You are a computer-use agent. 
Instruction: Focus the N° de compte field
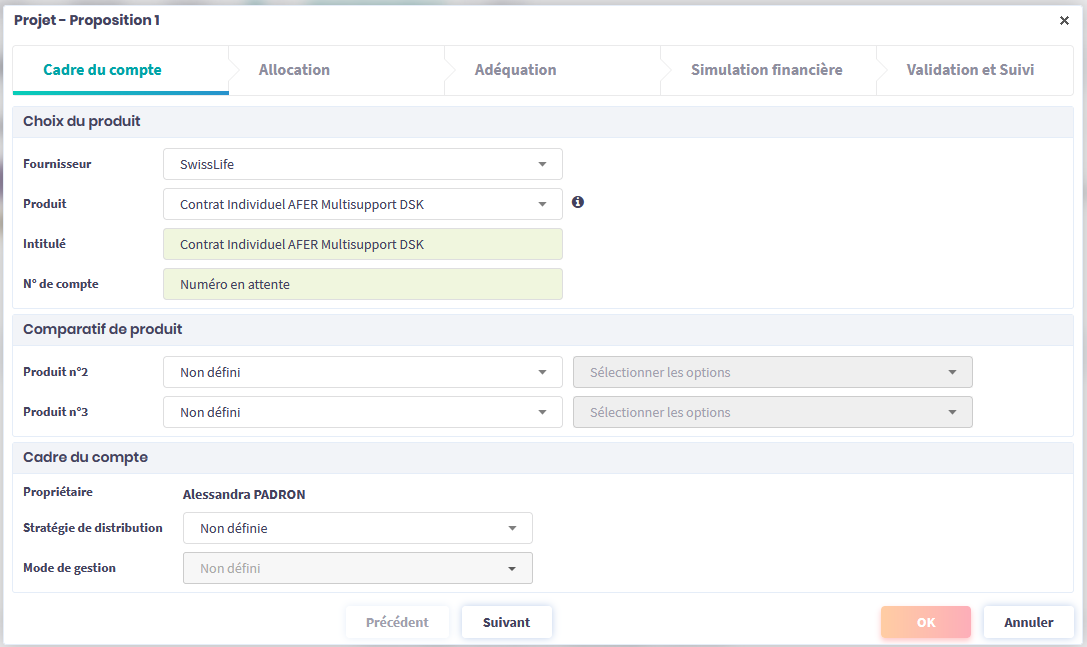362,284
